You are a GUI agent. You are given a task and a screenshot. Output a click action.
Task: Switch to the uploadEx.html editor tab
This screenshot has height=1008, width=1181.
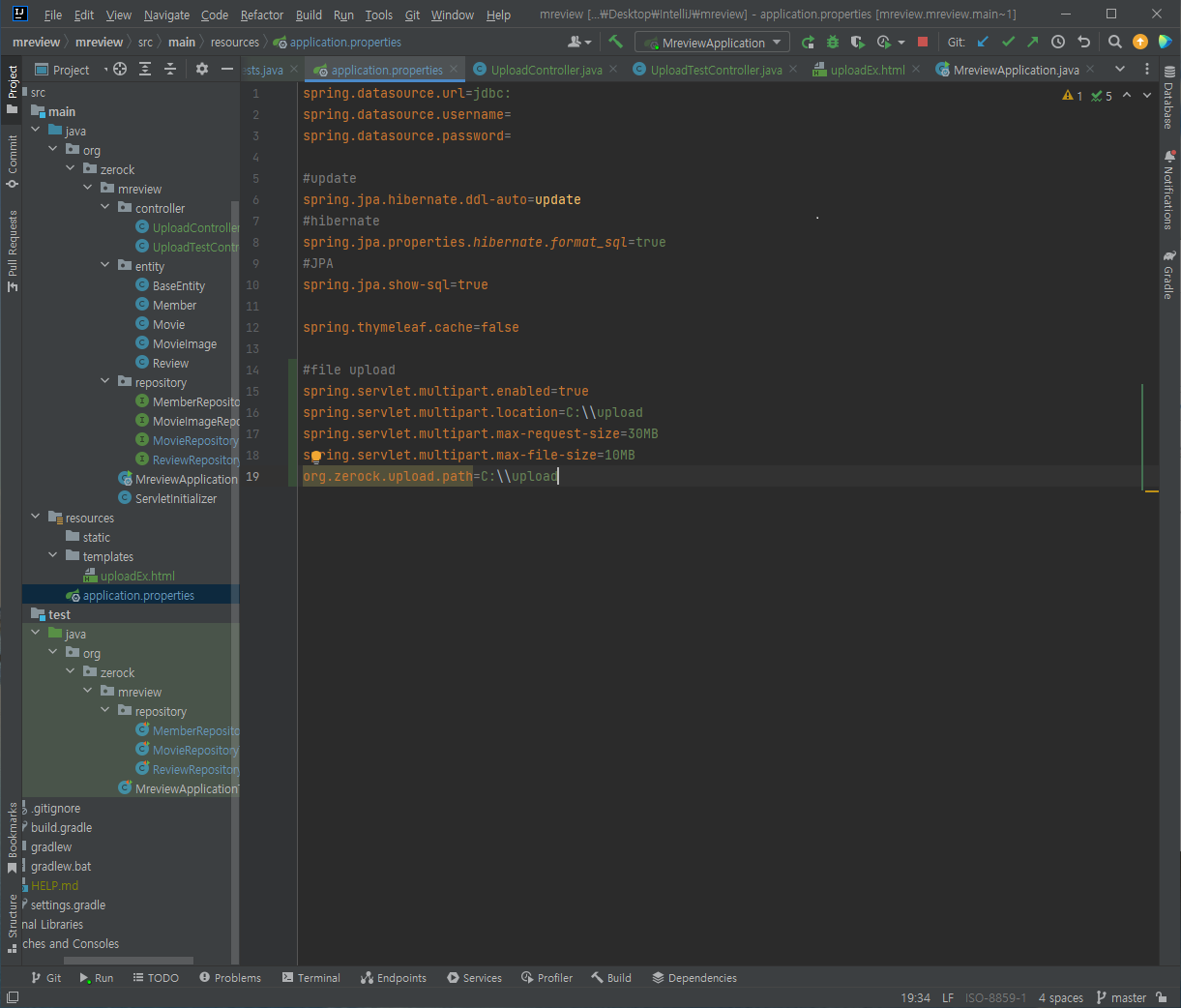point(867,70)
